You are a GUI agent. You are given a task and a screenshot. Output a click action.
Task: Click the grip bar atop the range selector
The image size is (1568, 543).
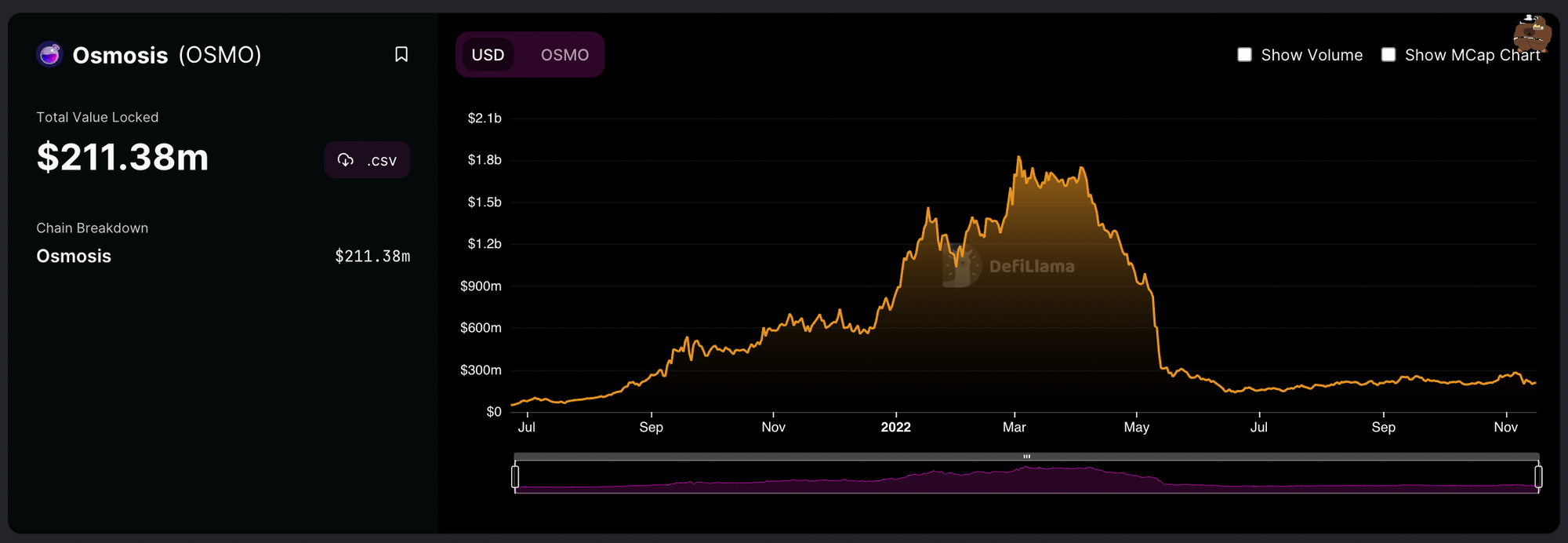(1026, 456)
